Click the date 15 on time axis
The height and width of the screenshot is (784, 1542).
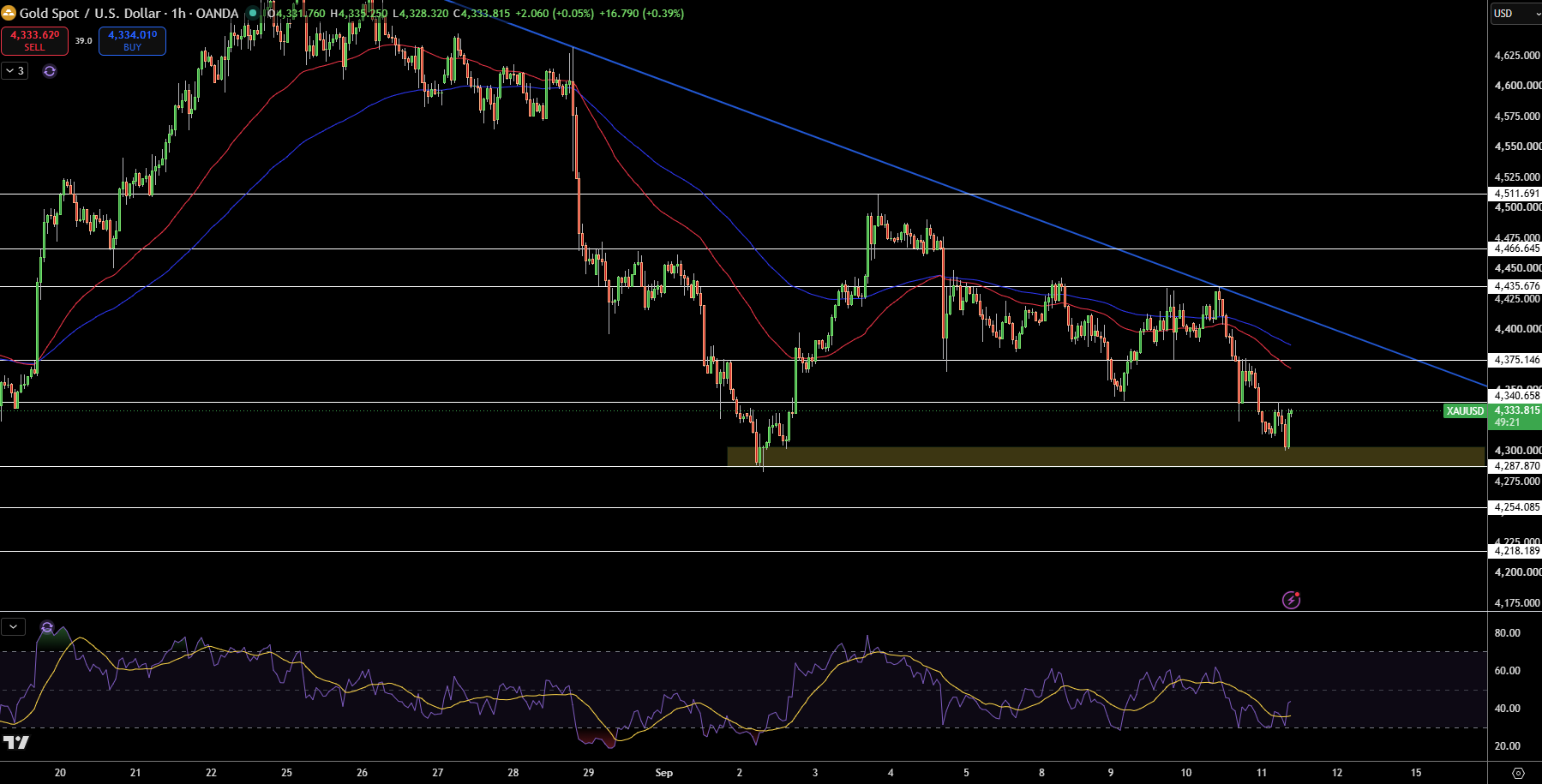1416,773
